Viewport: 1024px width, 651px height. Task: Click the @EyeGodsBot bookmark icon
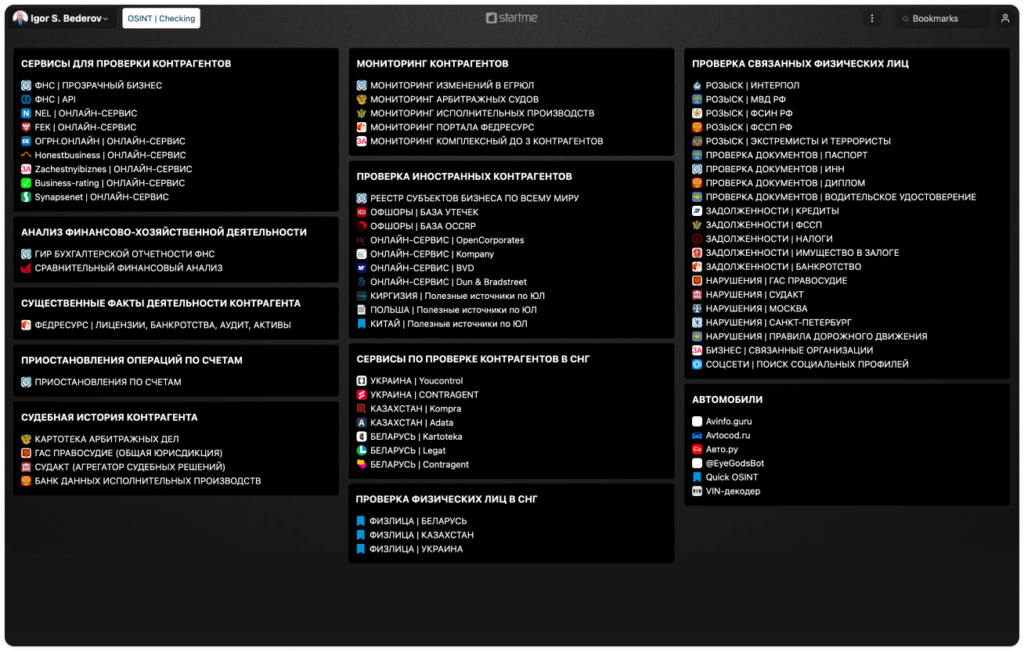pos(697,464)
